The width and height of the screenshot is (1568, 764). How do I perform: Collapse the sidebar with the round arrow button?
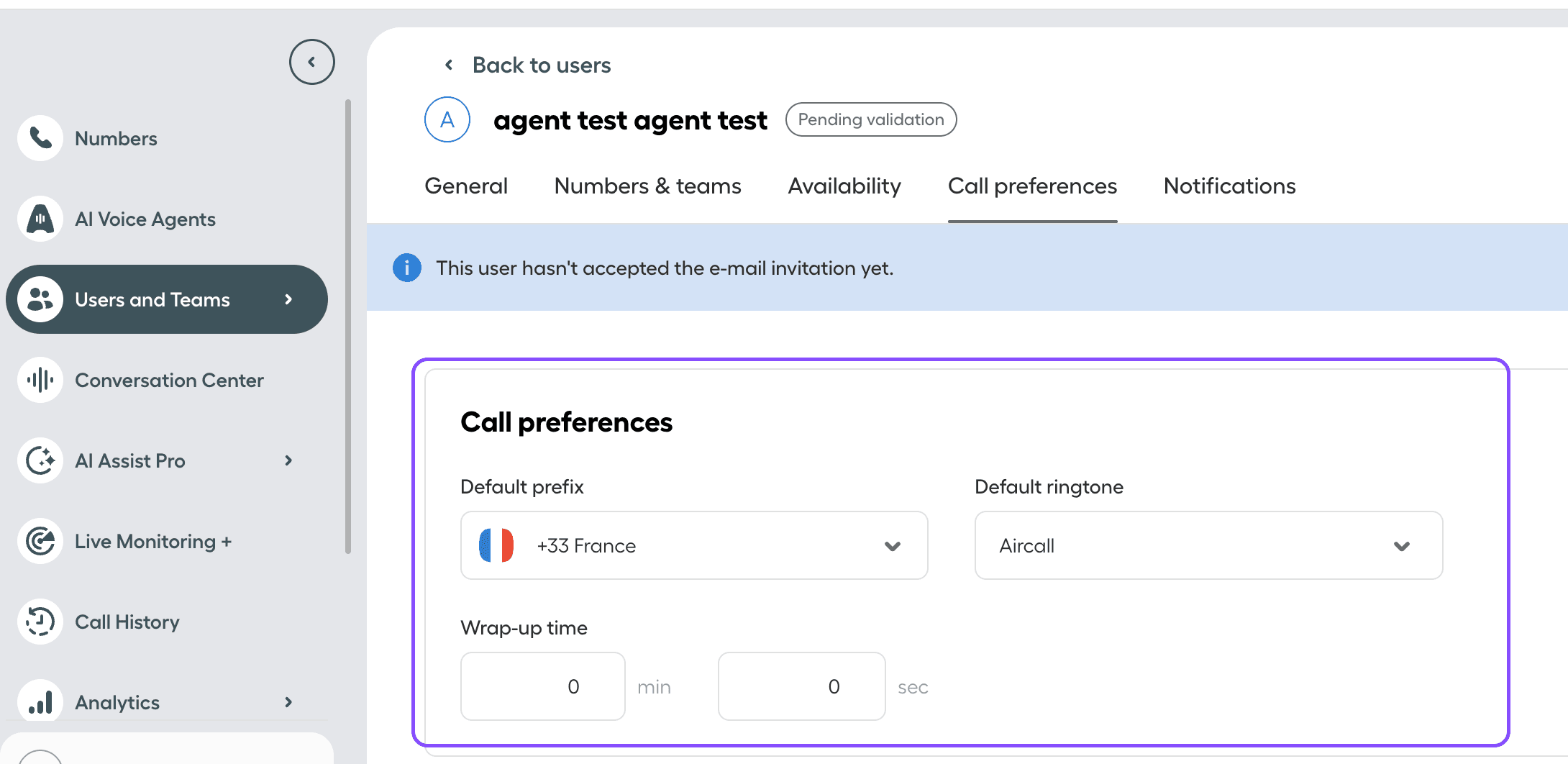(x=311, y=61)
